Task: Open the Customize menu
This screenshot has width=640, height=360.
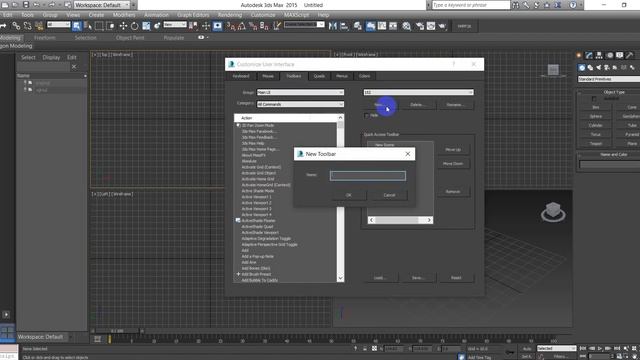Action: (x=263, y=15)
